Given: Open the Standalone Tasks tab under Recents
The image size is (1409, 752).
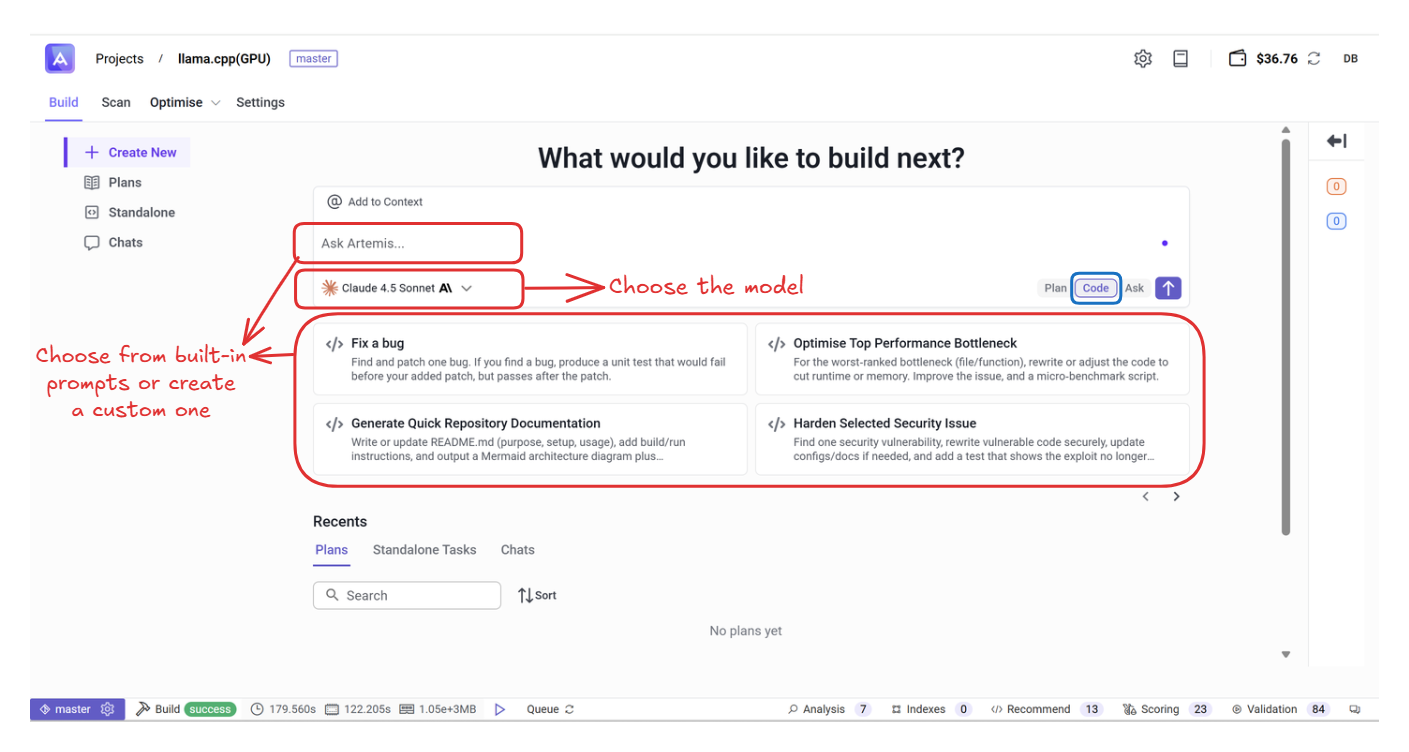Looking at the screenshot, I should click(x=424, y=550).
